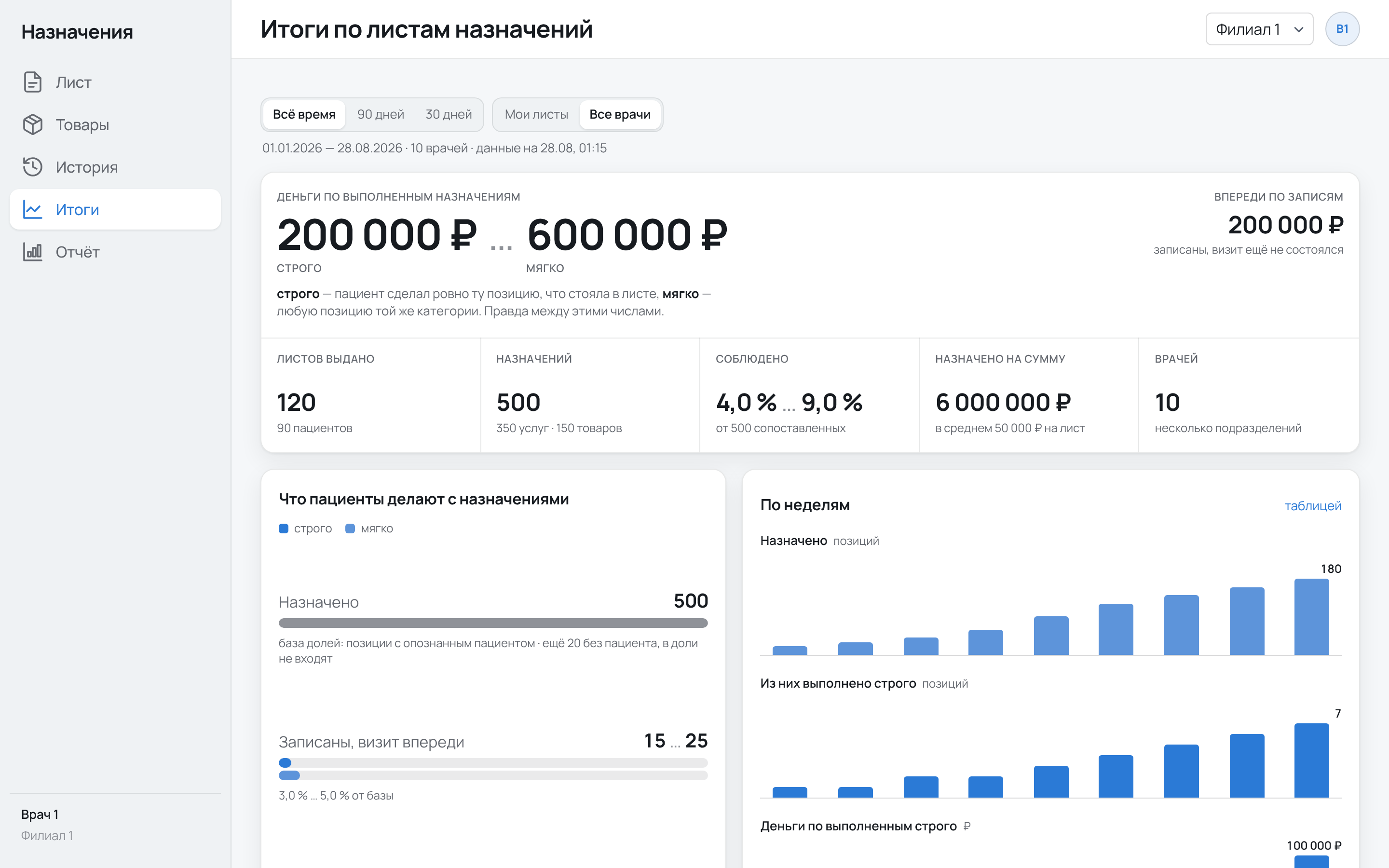Click the date range line 01.01.2026 — 28.08.2026

click(435, 148)
